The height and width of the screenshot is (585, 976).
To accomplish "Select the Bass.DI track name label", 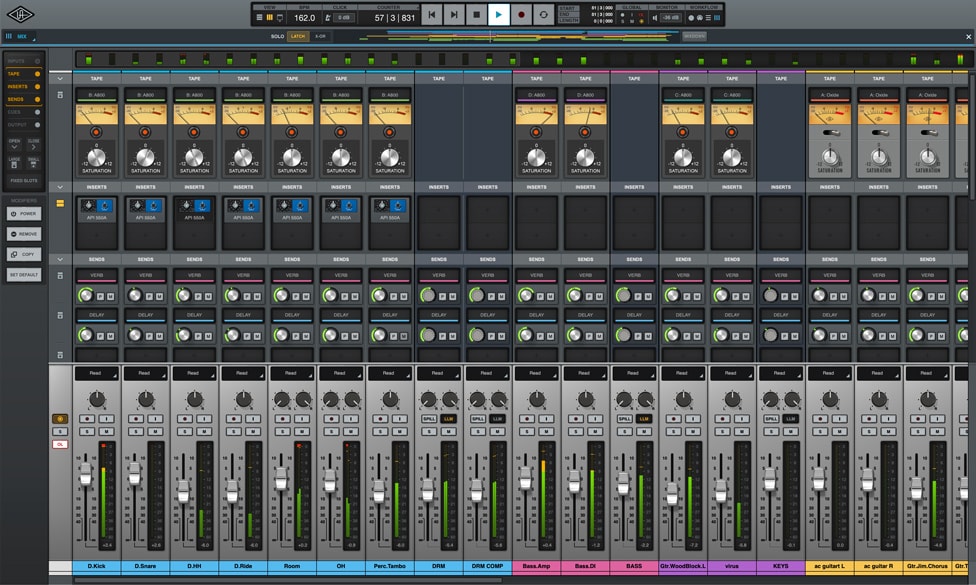I will click(x=585, y=566).
